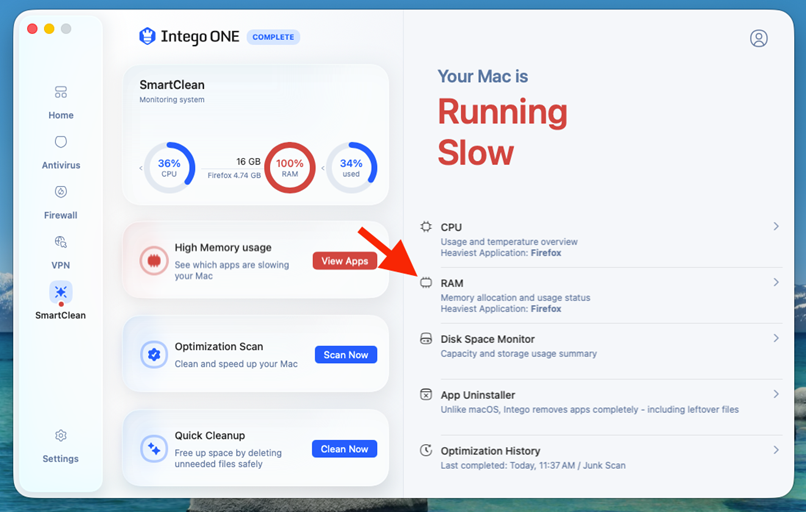Expand the Optimization History chevron
806x512 pixels.
[776, 450]
